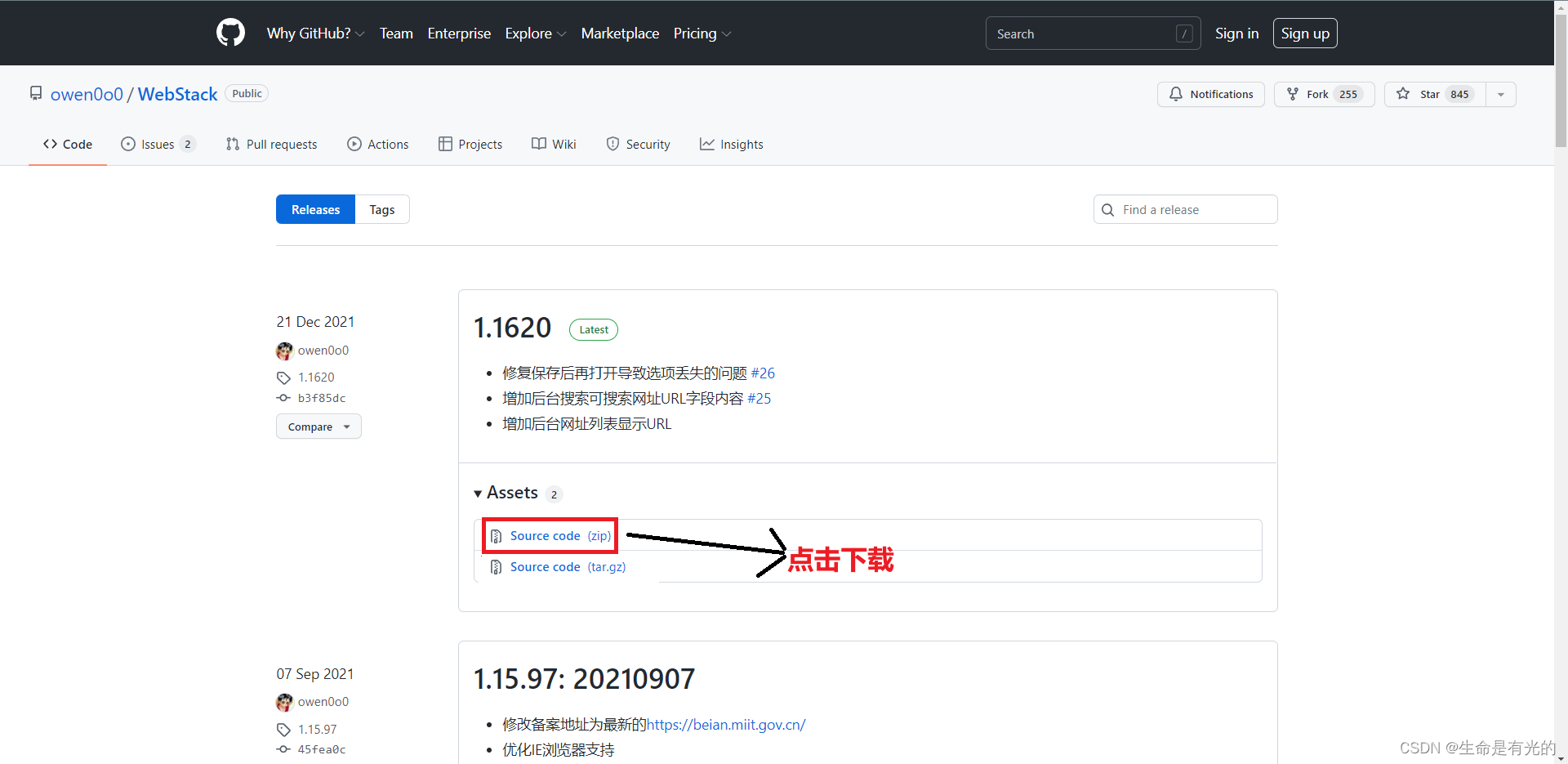Click tag icon next to 1.1620
The height and width of the screenshot is (764, 1568).
283,378
